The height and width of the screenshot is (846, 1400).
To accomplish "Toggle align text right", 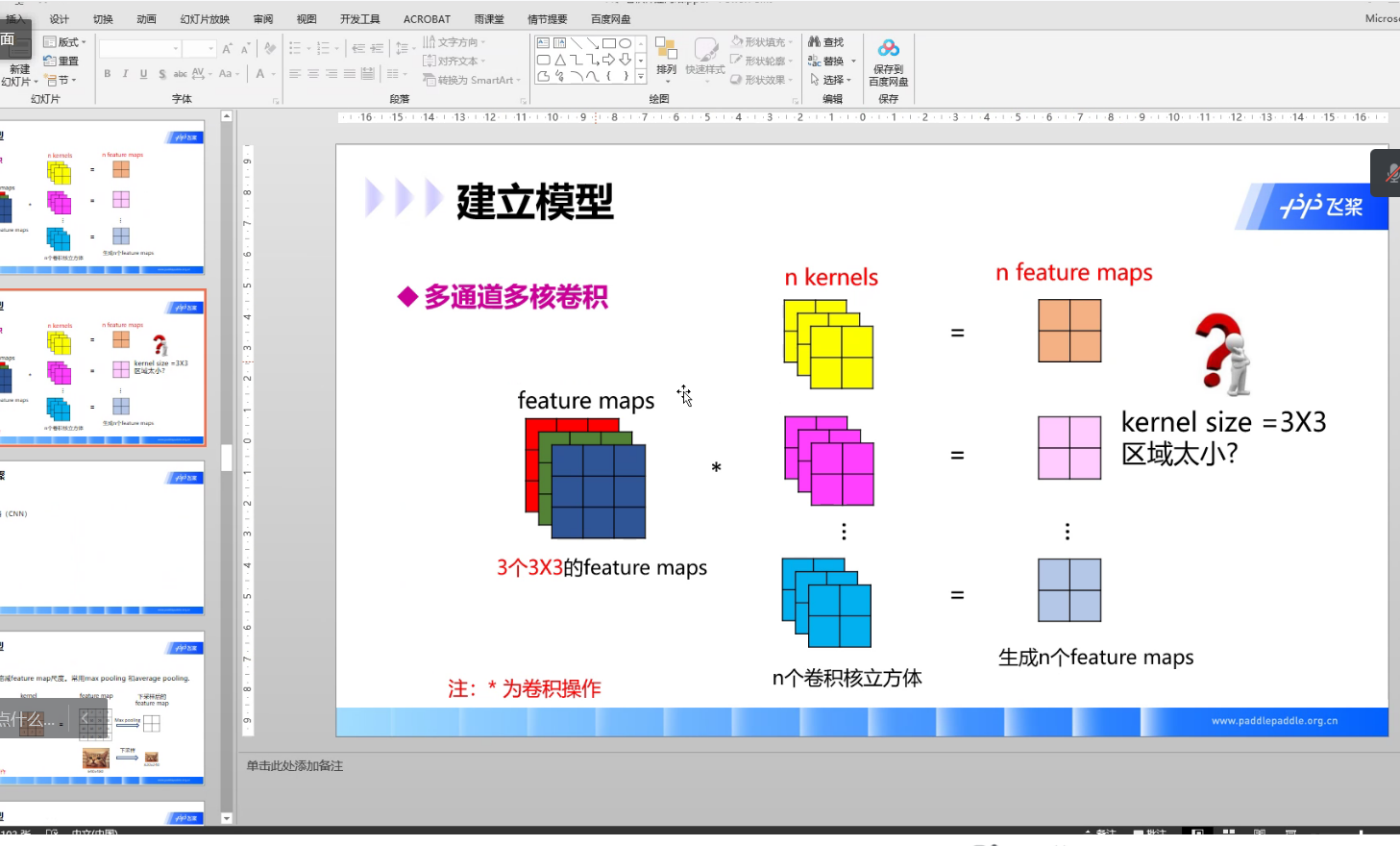I will coord(332,74).
